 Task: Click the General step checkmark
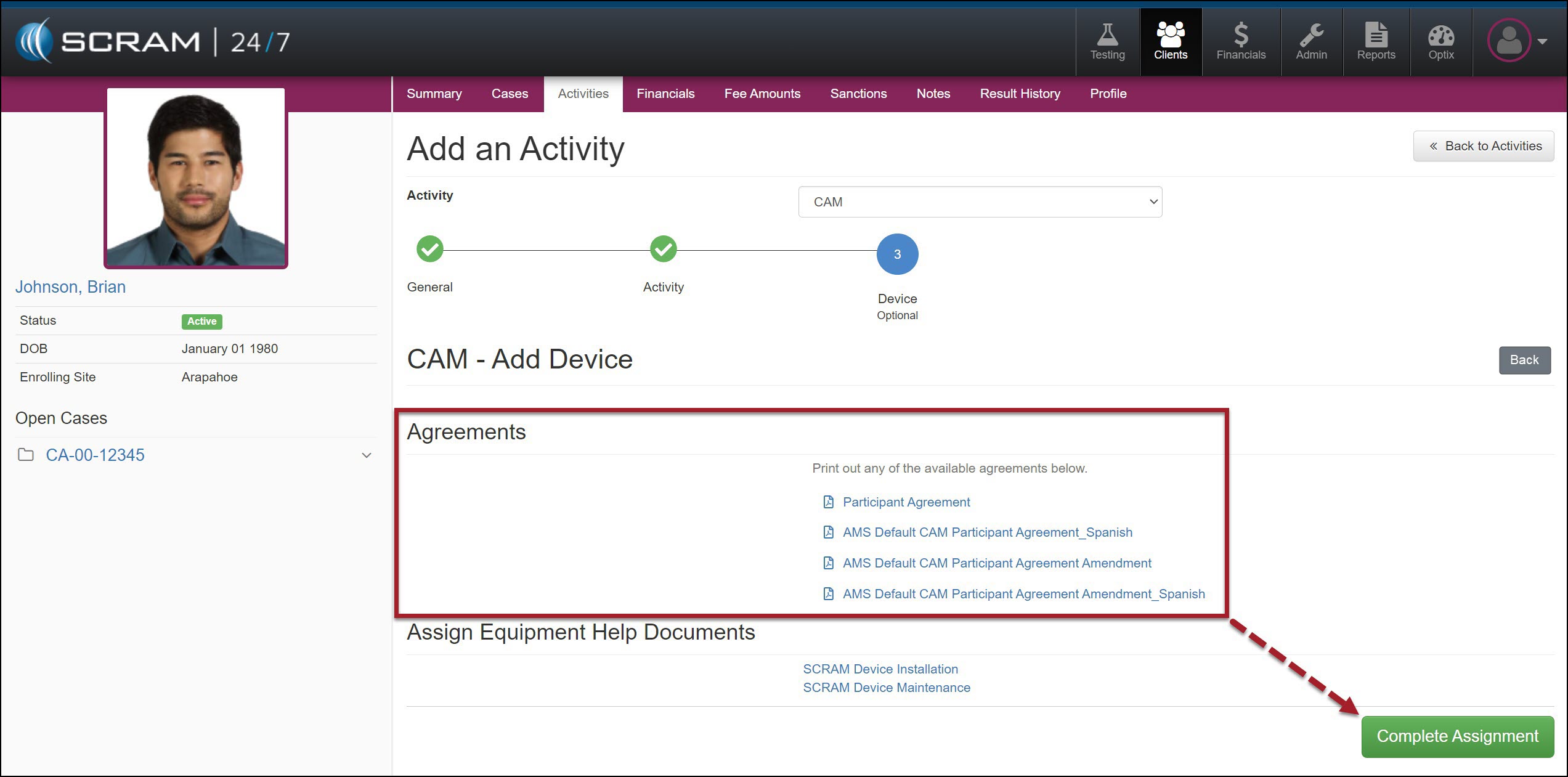click(x=430, y=250)
